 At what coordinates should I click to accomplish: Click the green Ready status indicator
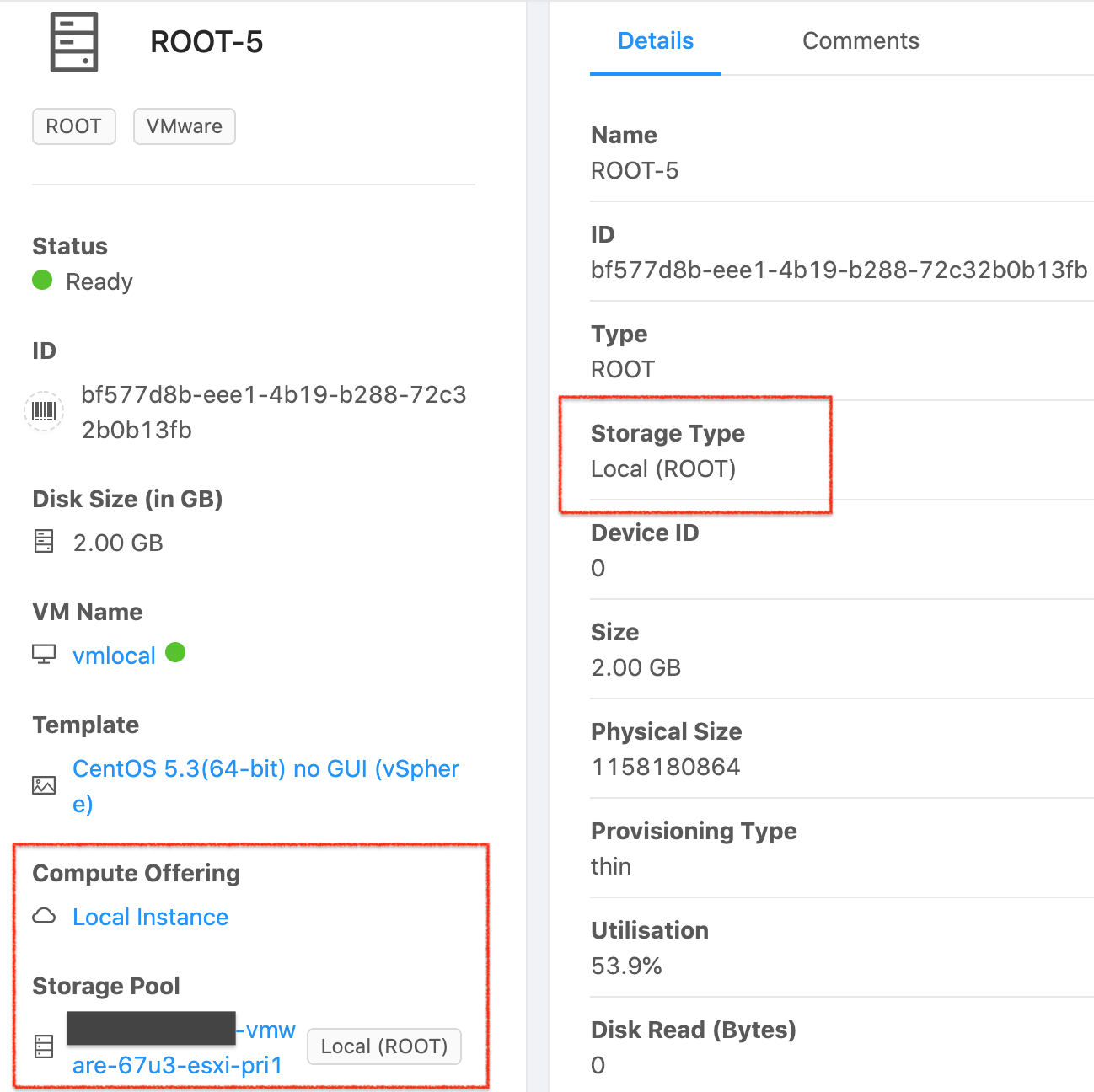click(x=41, y=281)
